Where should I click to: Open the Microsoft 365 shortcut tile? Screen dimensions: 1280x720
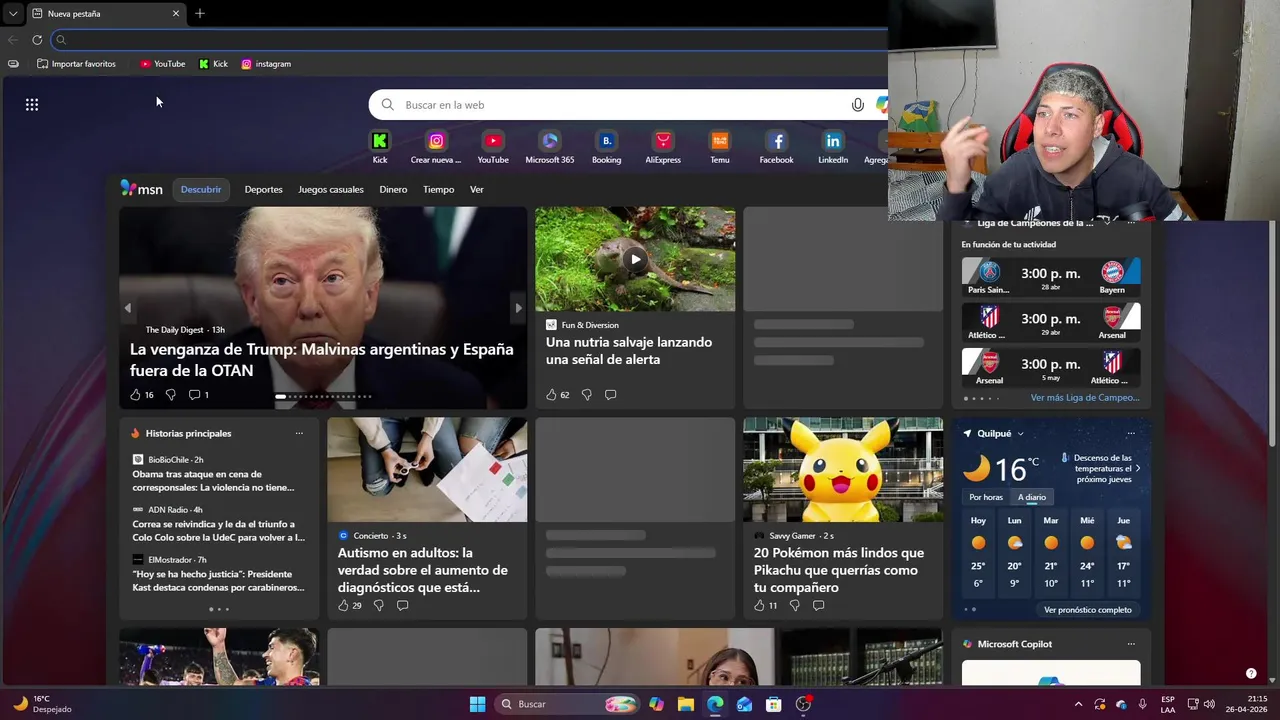[x=549, y=147]
